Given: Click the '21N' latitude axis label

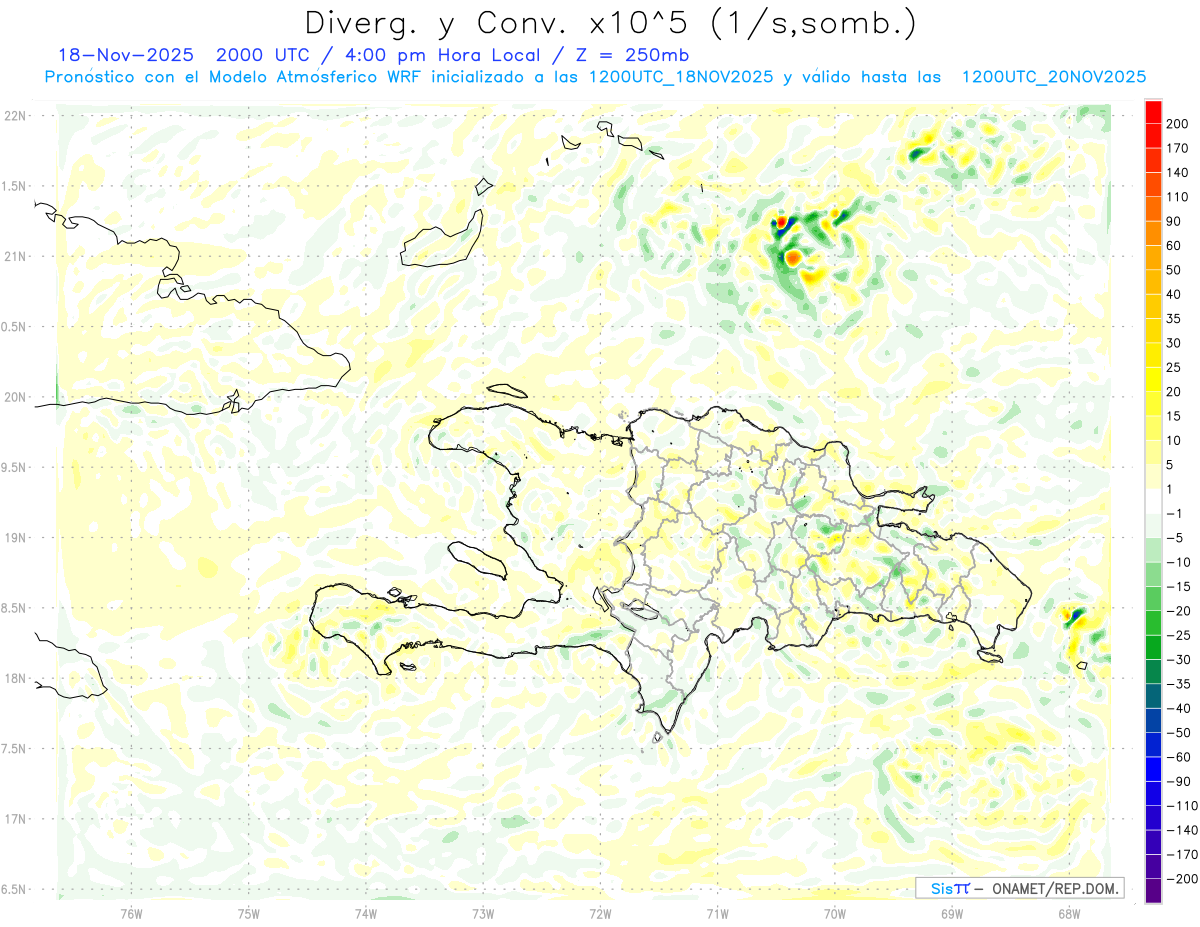Looking at the screenshot, I should pyautogui.click(x=14, y=257).
